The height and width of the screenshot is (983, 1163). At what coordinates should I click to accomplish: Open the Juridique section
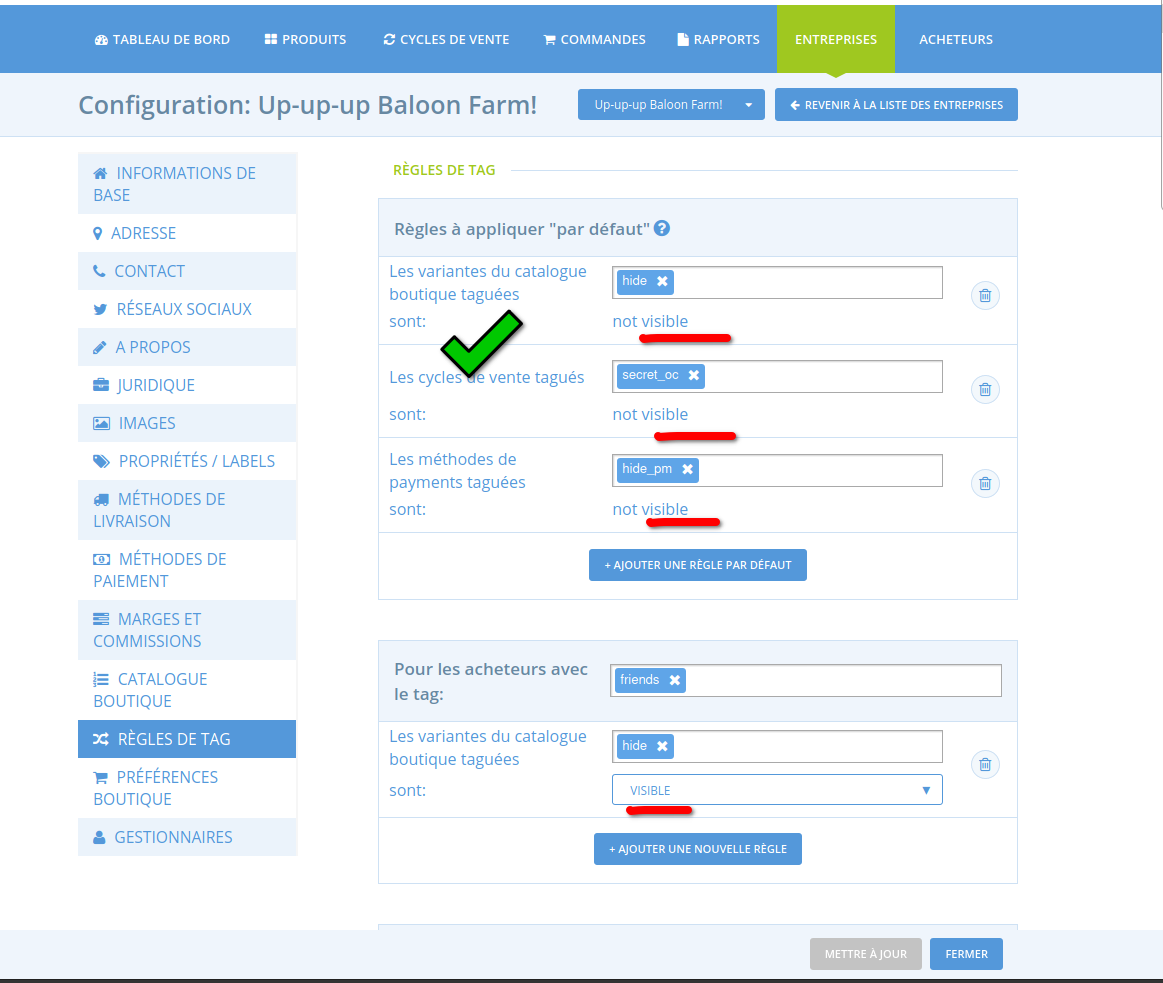coord(187,385)
